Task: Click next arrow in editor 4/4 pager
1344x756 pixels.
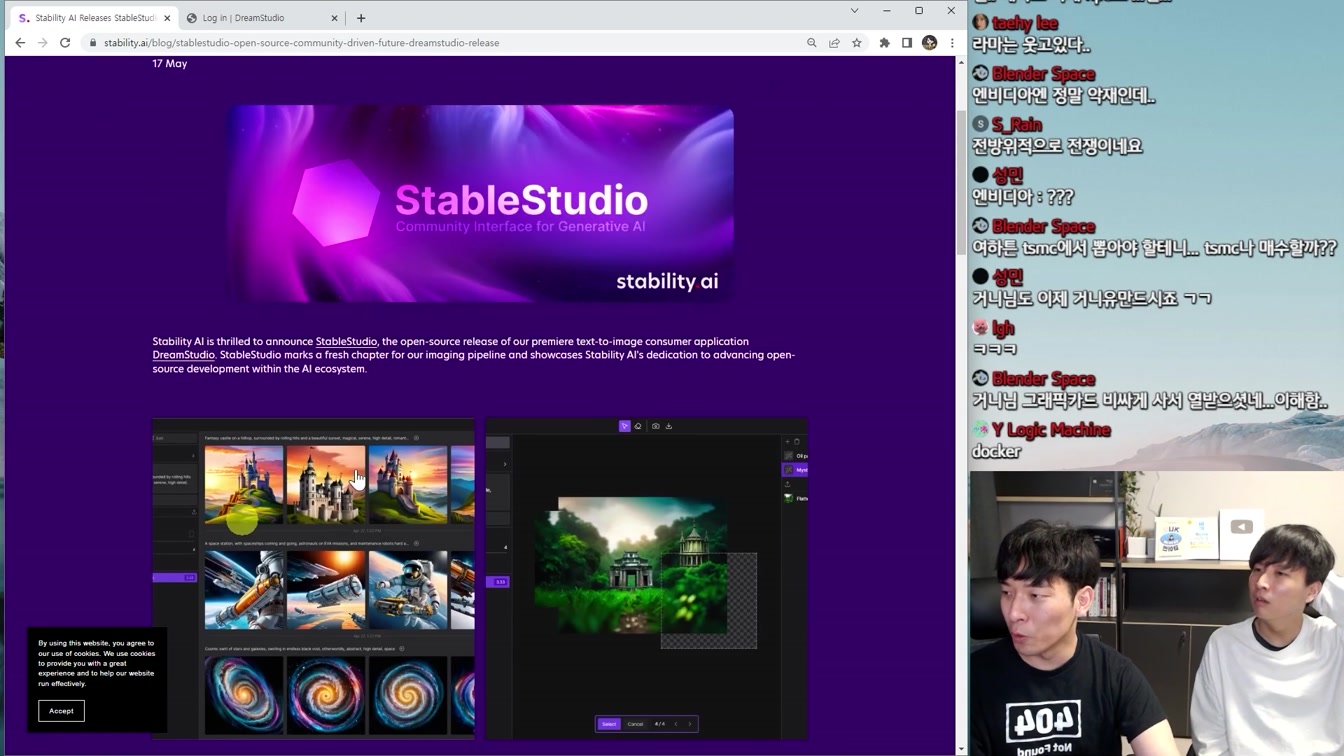Action: pos(690,724)
